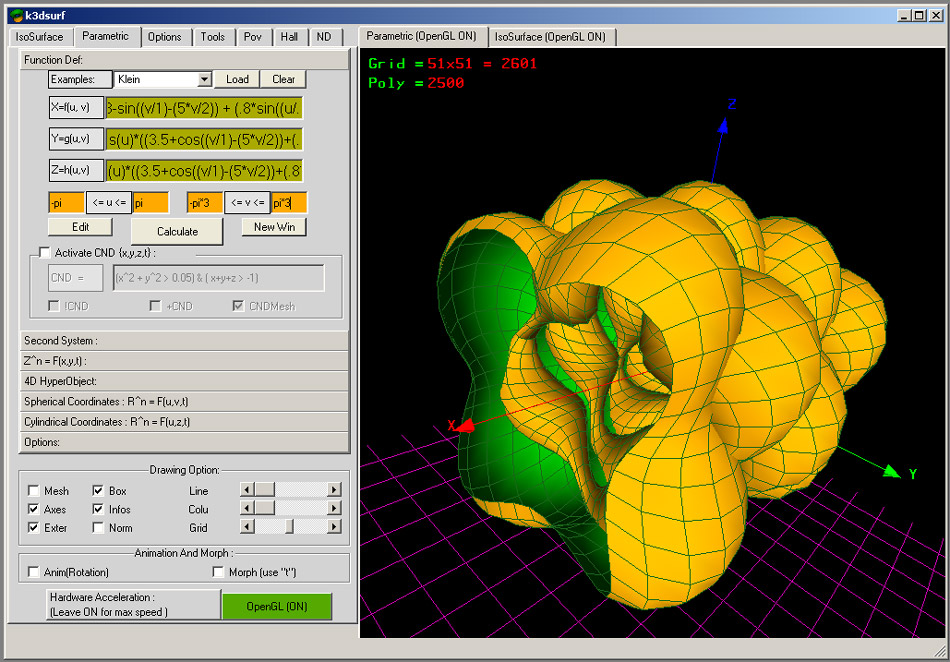Click the Clear button
This screenshot has height=662, width=950.
click(283, 79)
